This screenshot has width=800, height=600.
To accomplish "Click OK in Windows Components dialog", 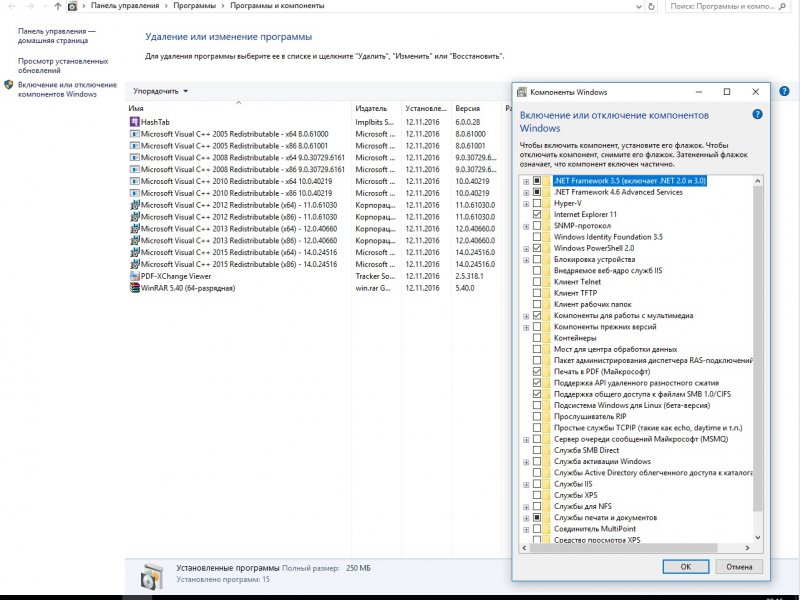I will 686,566.
